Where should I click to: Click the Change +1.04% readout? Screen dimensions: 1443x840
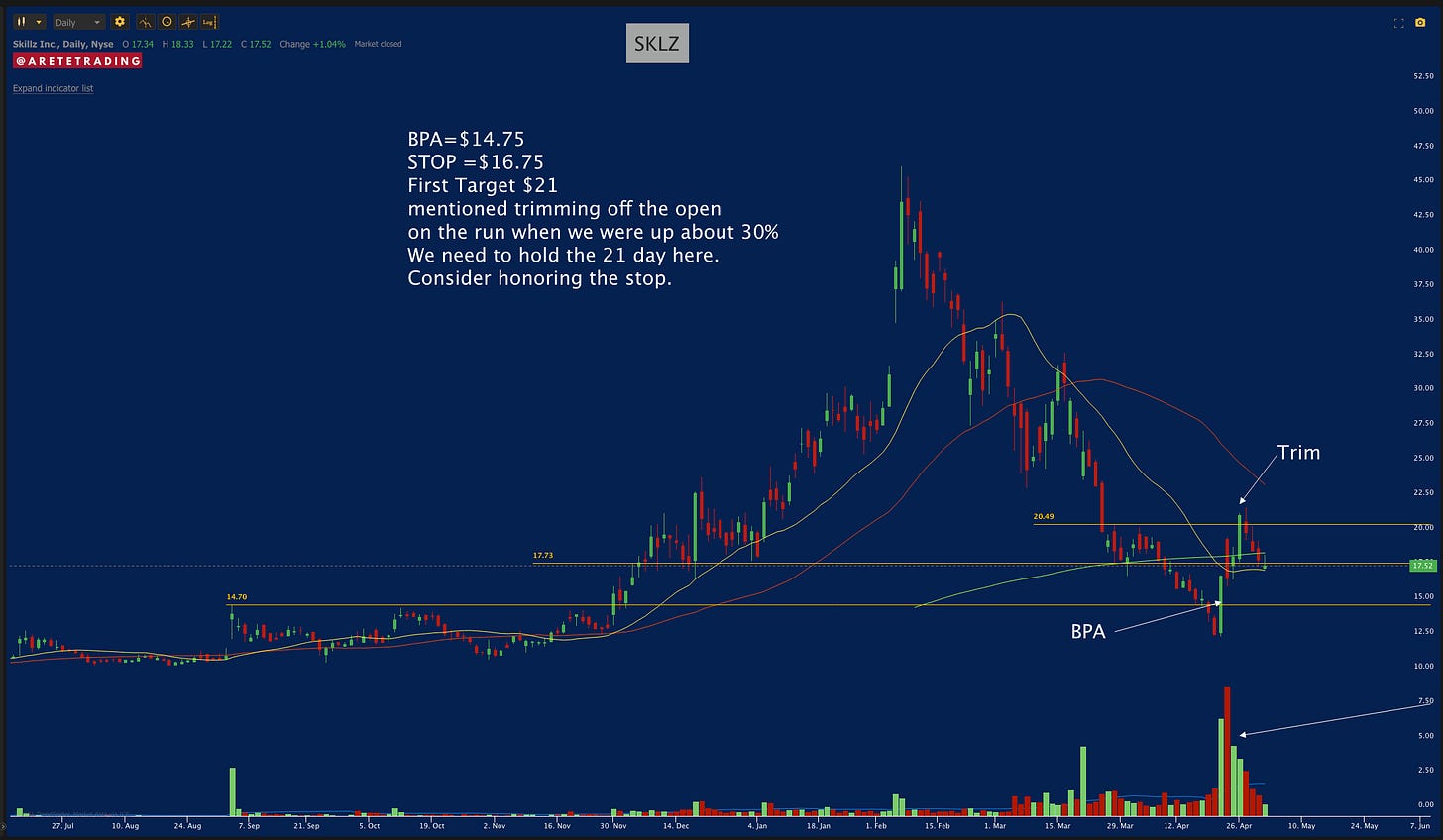pos(312,44)
